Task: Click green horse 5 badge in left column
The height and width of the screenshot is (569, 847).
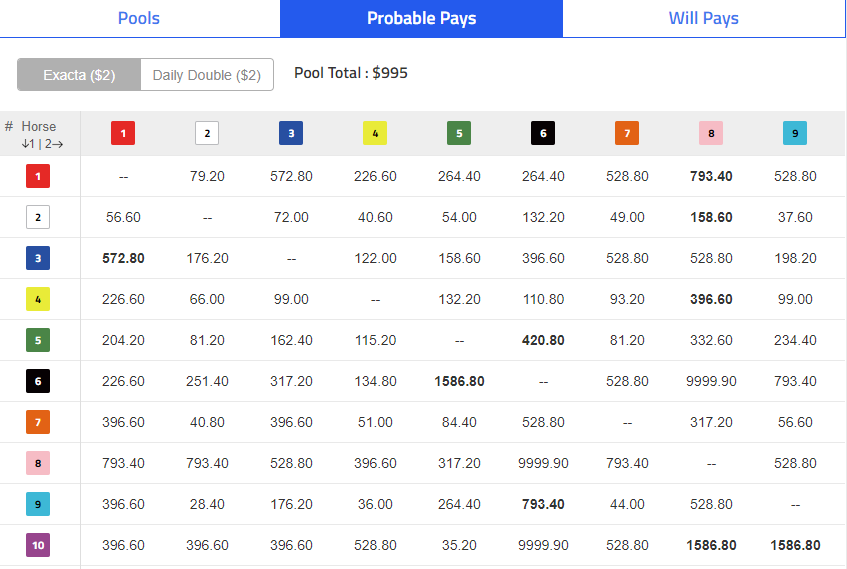Action: [38, 340]
